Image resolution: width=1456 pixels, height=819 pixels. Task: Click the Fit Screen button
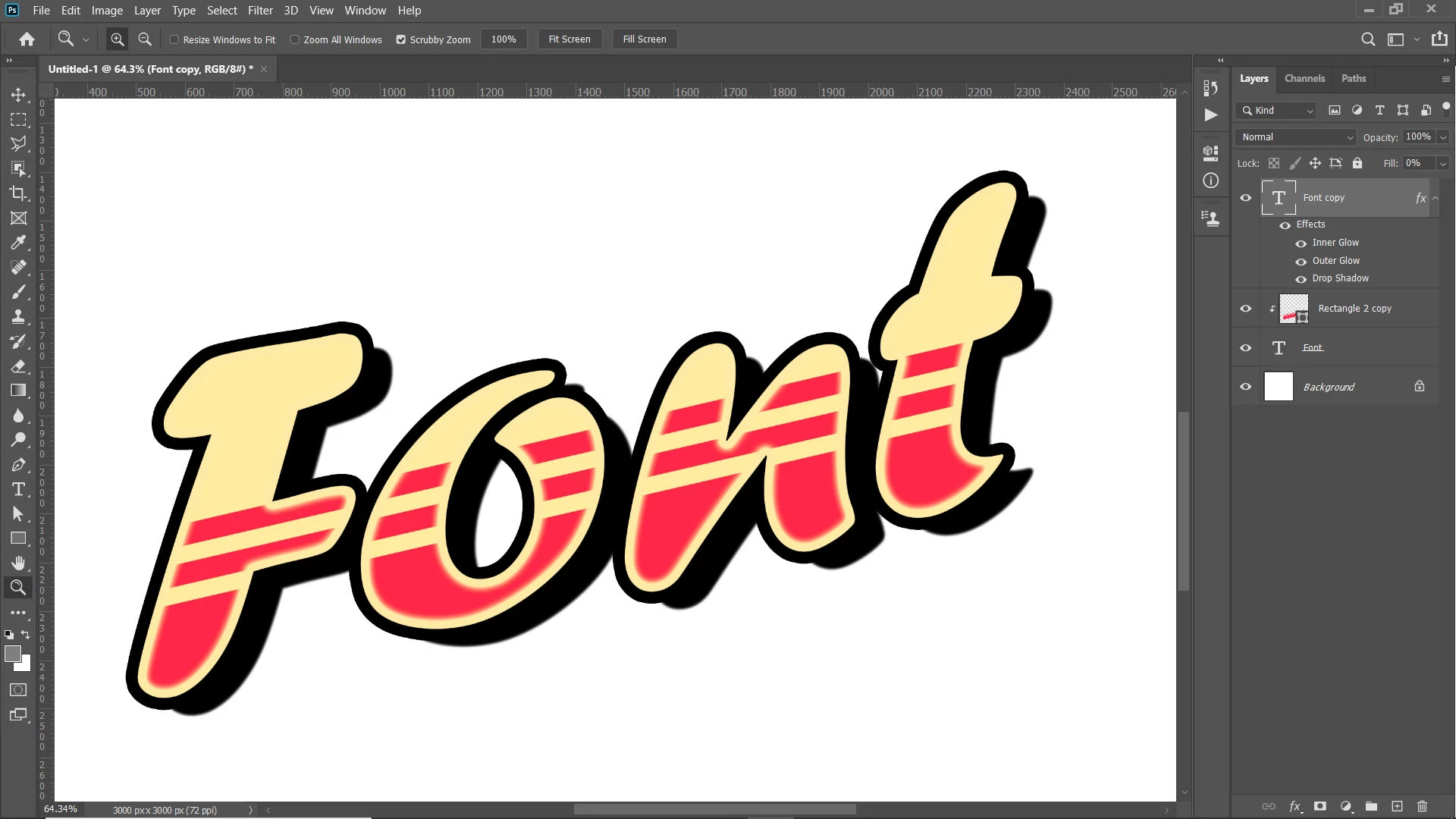click(x=569, y=39)
